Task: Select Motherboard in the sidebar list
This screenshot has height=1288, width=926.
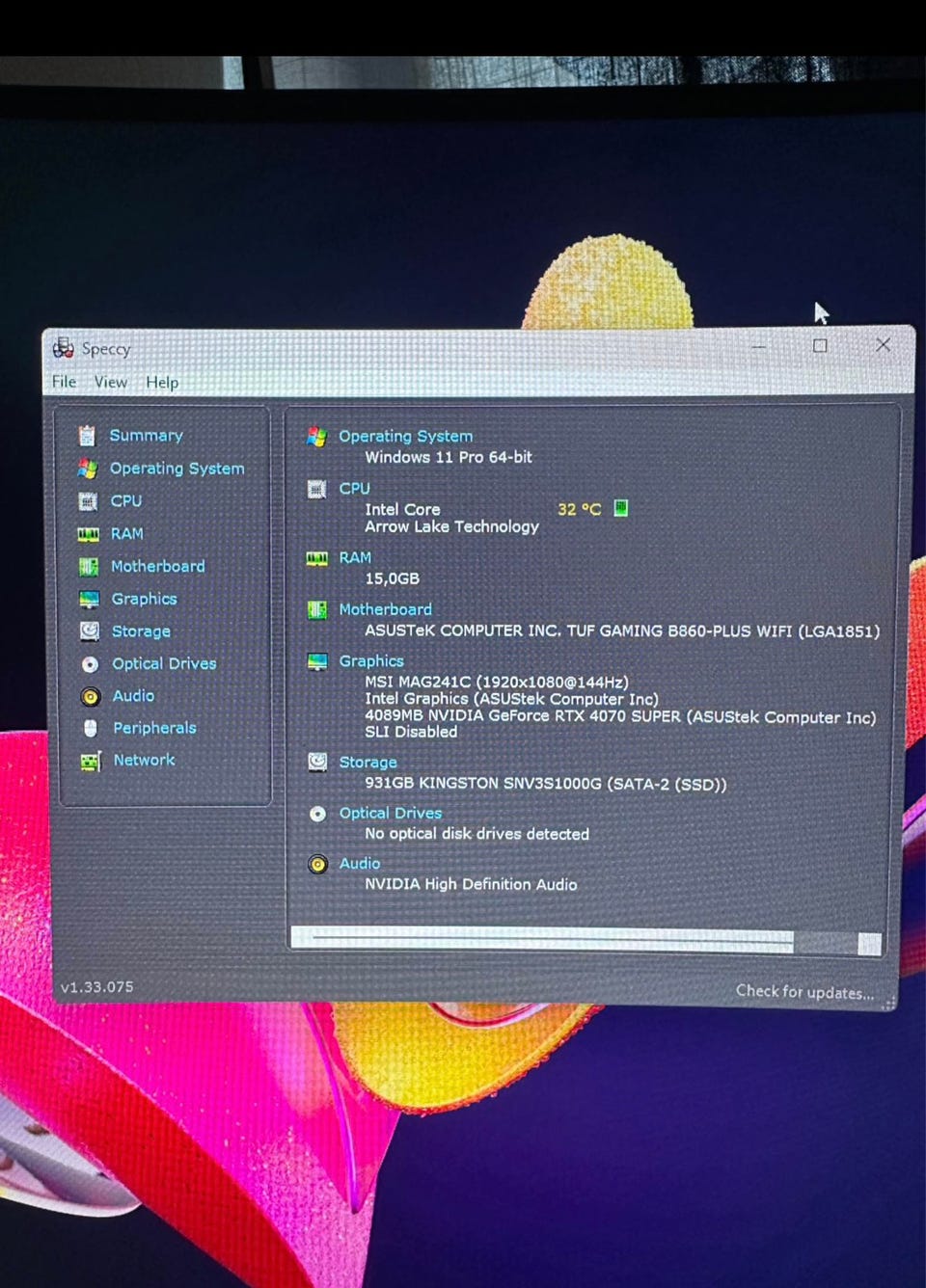Action: point(157,567)
